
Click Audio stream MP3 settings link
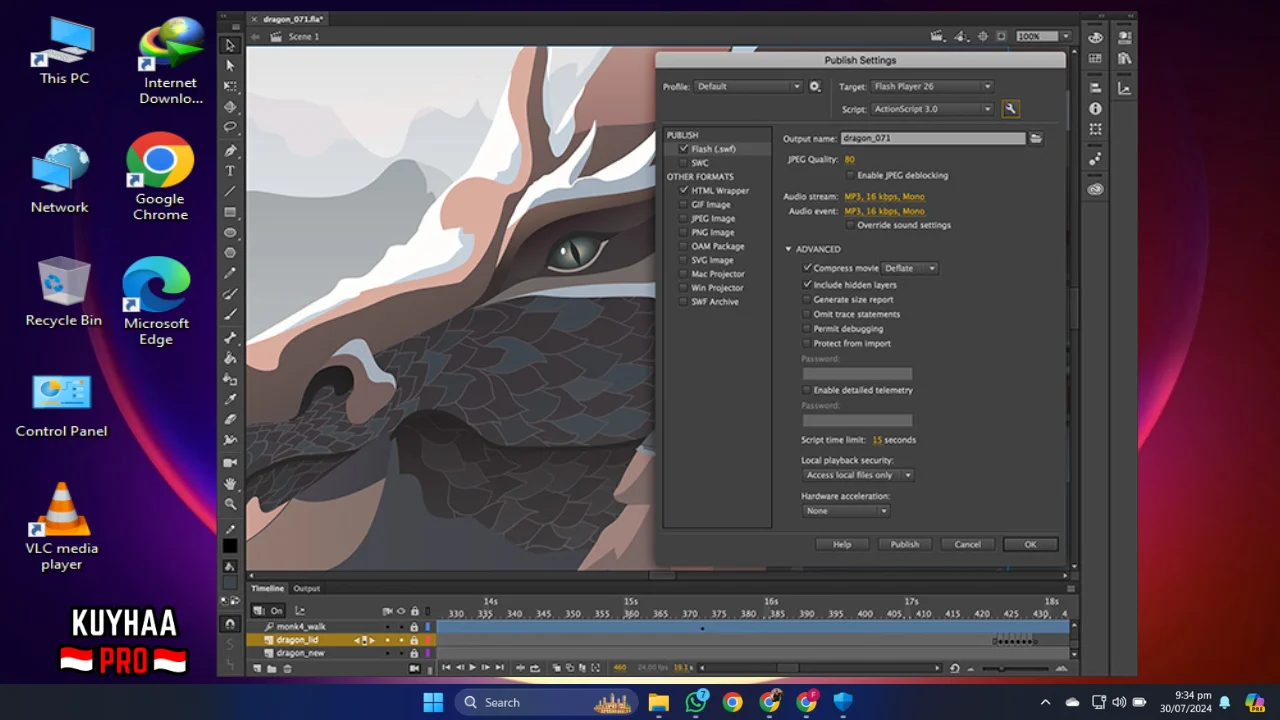coord(884,197)
